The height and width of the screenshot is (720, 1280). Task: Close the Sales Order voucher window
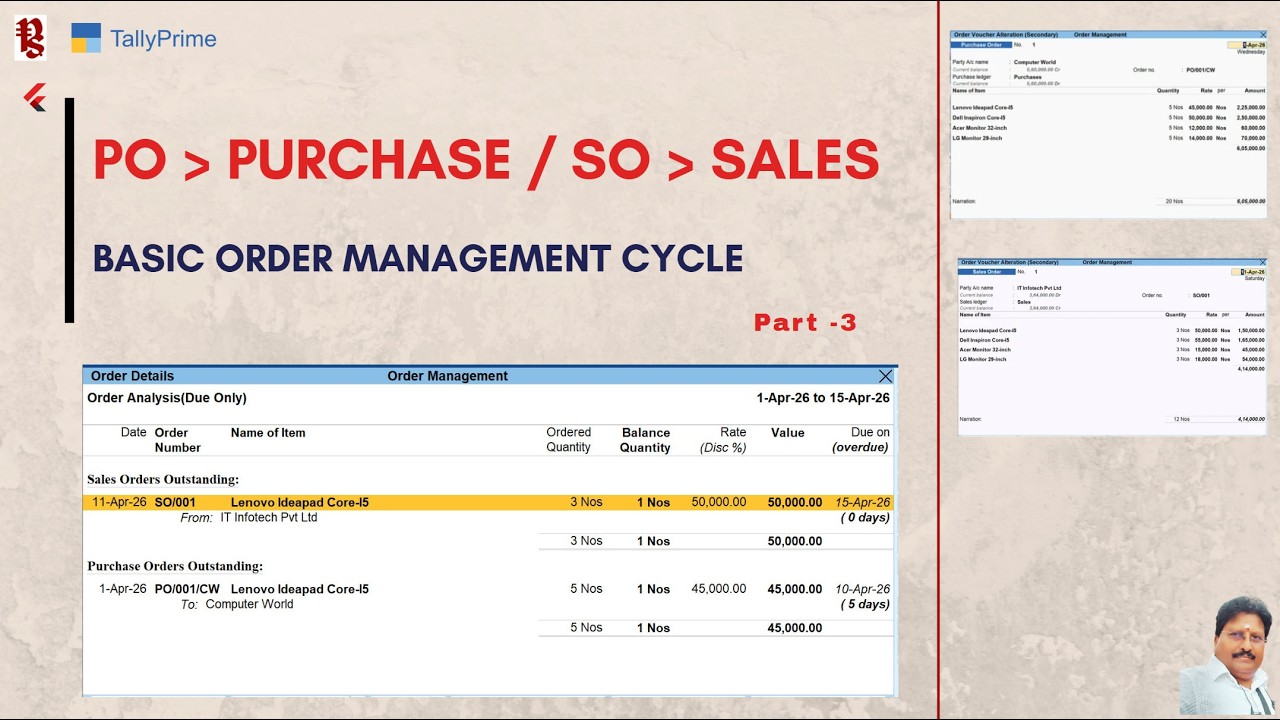tap(1263, 262)
